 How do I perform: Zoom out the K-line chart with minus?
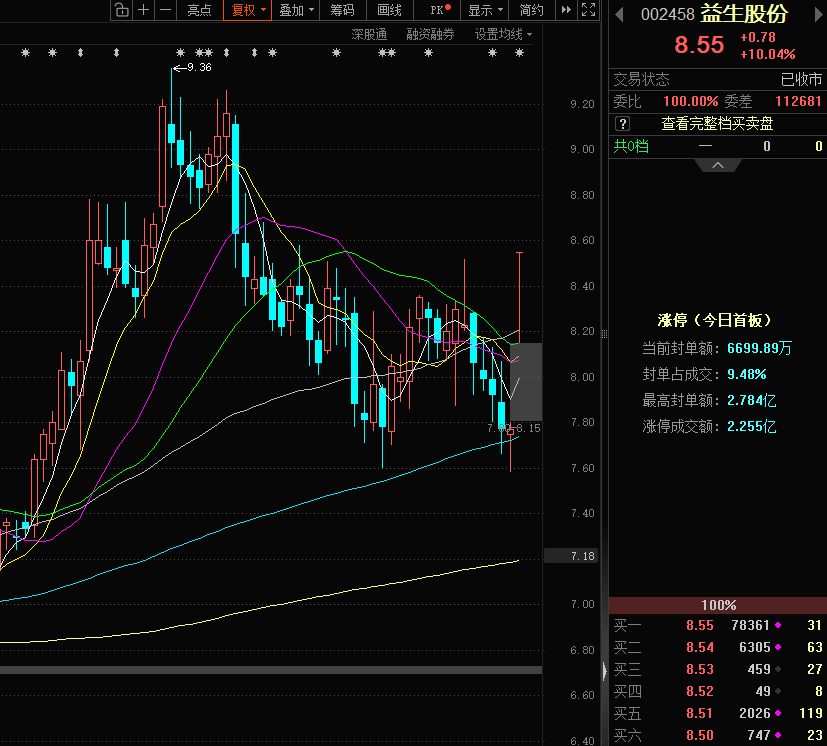(x=165, y=10)
